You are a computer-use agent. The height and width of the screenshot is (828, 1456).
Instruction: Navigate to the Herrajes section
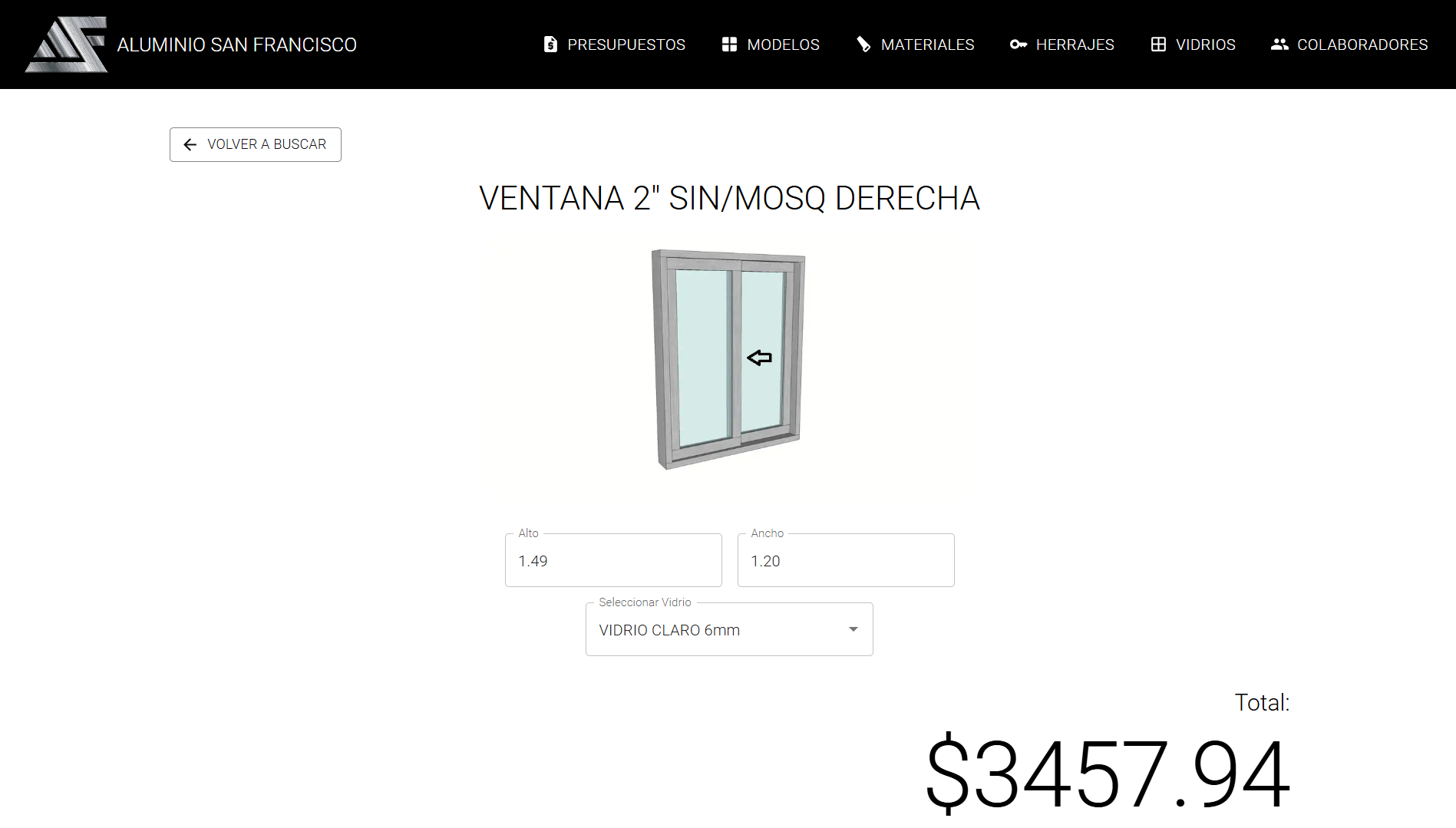click(x=1062, y=45)
